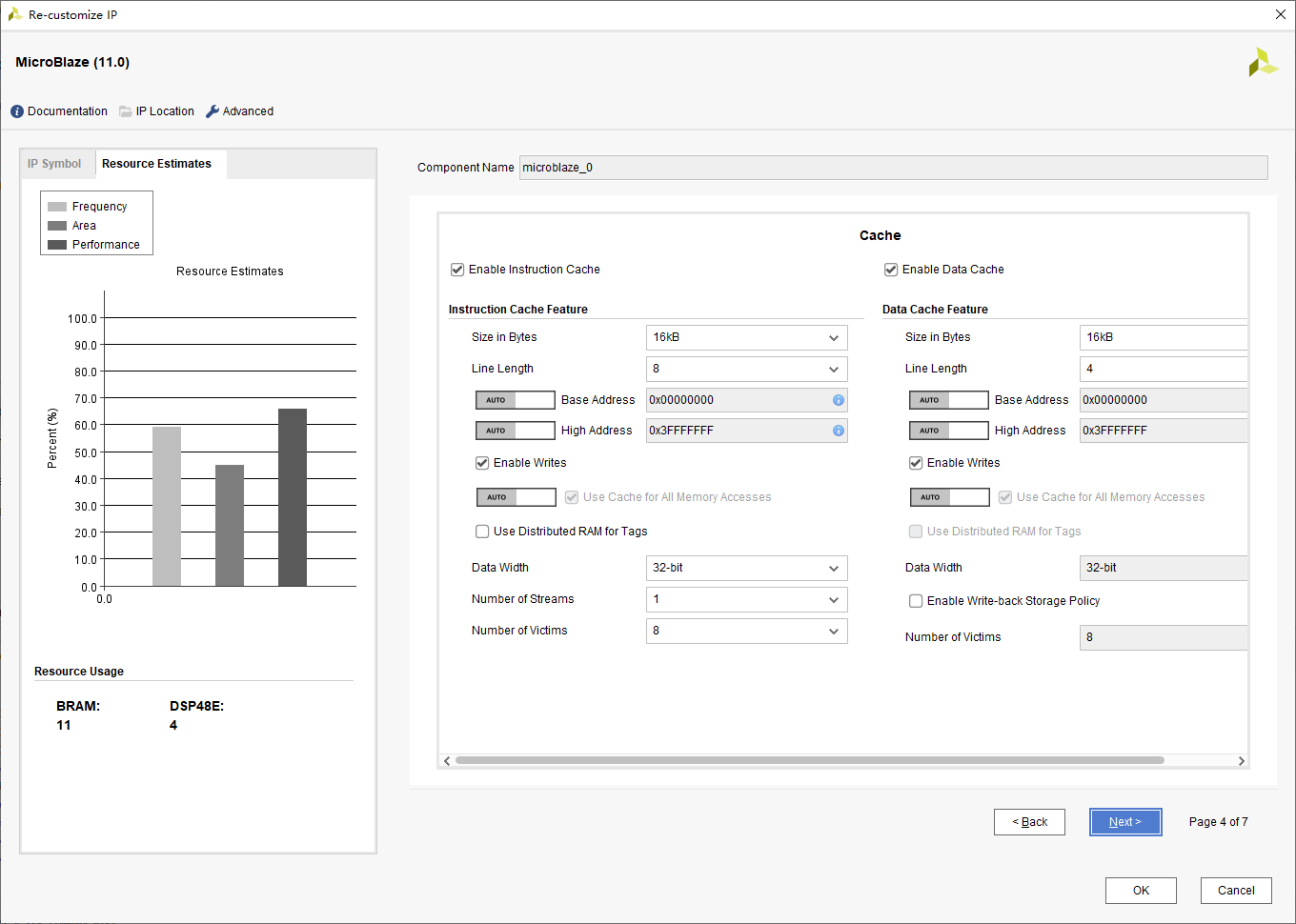Image resolution: width=1296 pixels, height=924 pixels.
Task: Open instruction cache Line Length dropdown
Action: pyautogui.click(x=747, y=369)
